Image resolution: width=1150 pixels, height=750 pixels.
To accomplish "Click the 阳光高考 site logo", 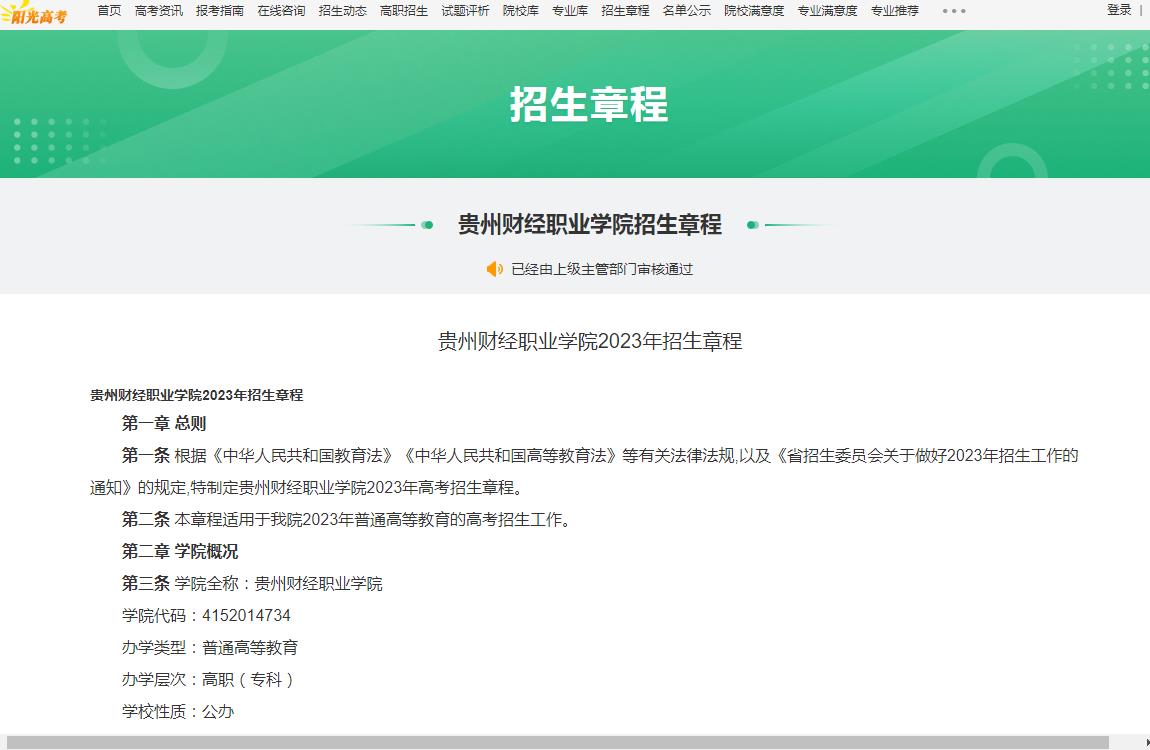I will 36,13.
